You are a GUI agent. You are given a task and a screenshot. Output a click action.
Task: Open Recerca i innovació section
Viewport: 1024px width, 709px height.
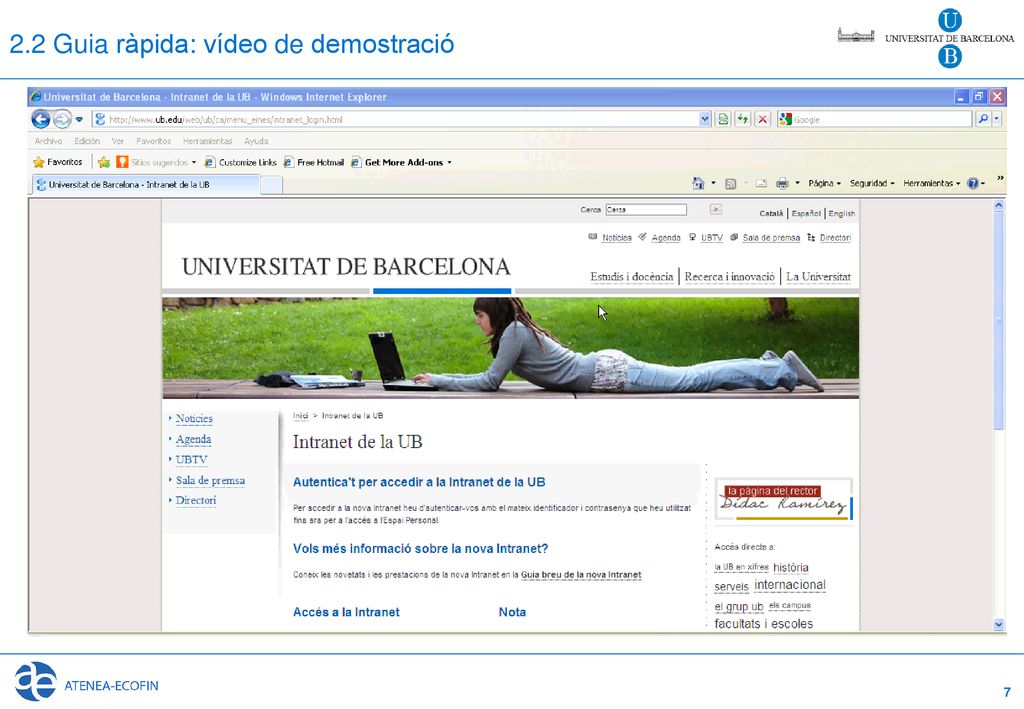pyautogui.click(x=729, y=277)
